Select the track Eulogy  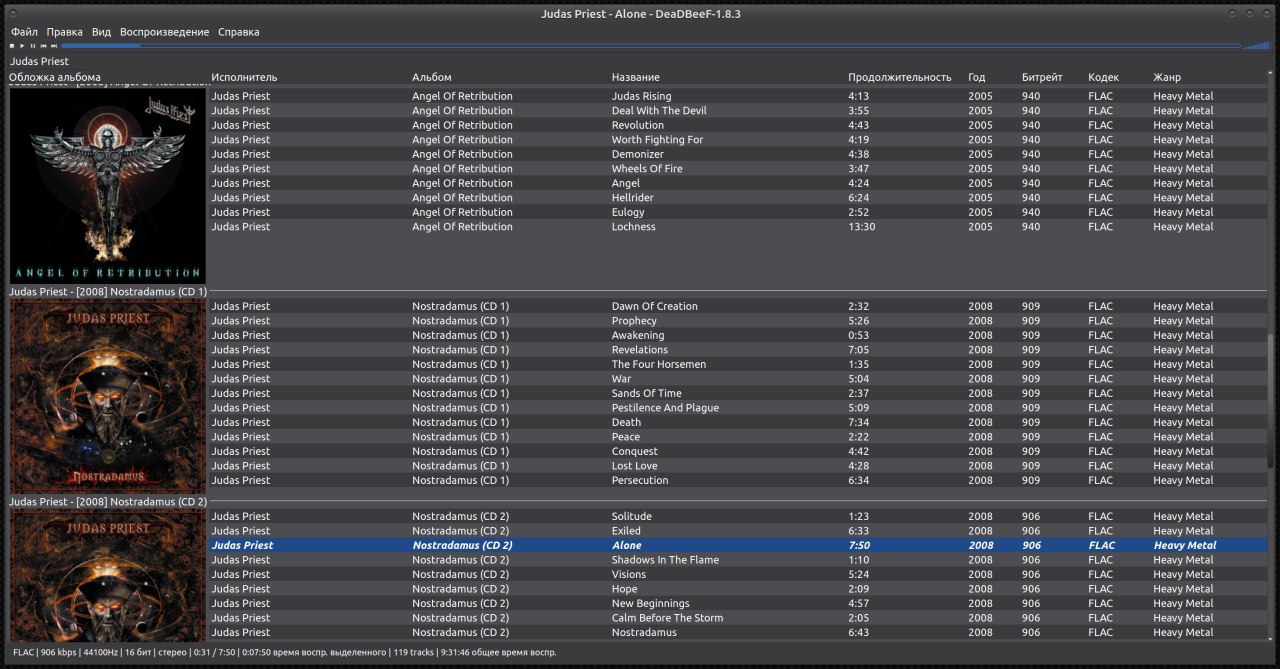(738, 212)
